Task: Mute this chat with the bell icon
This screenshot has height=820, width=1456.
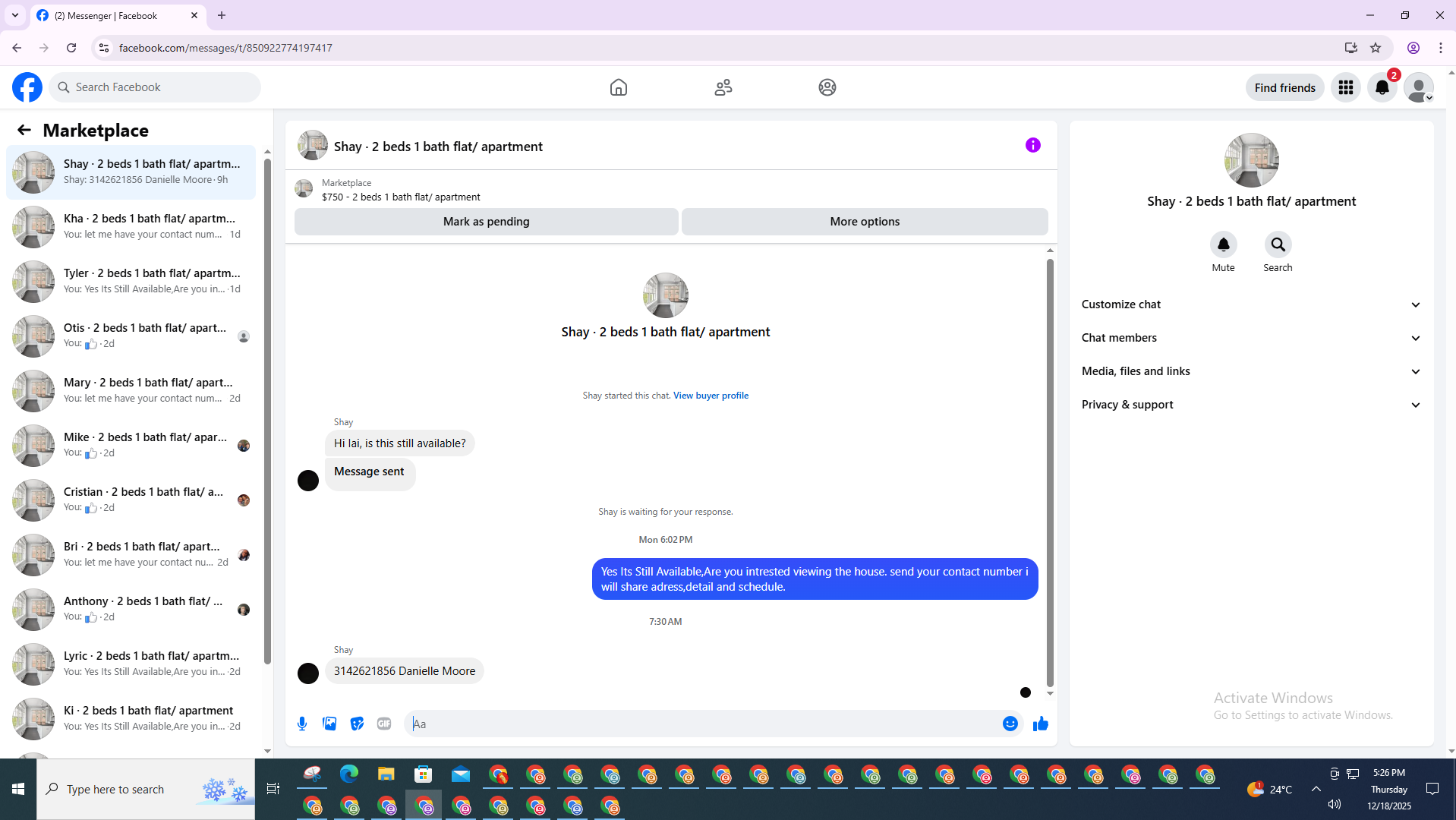Action: pyautogui.click(x=1224, y=244)
